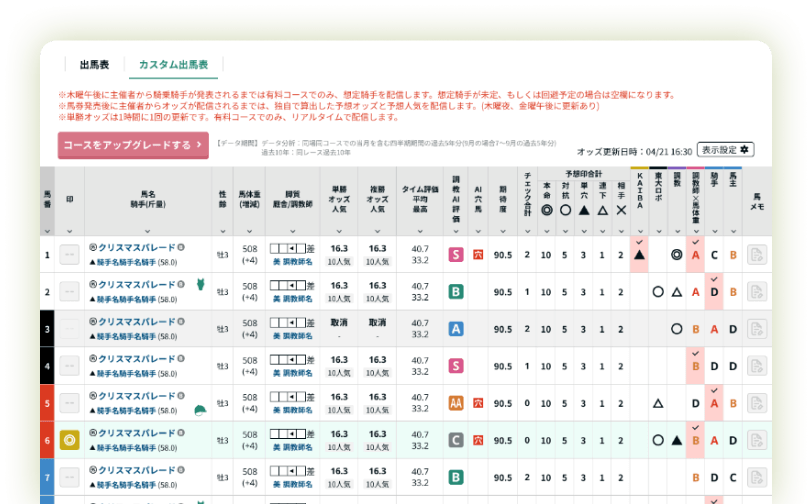Toggle the mark box for horse 1
The height and width of the screenshot is (504, 812).
click(x=70, y=255)
